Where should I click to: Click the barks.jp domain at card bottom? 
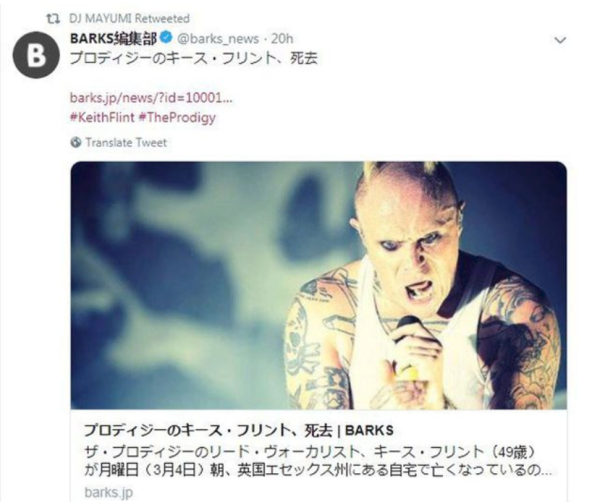[108, 492]
